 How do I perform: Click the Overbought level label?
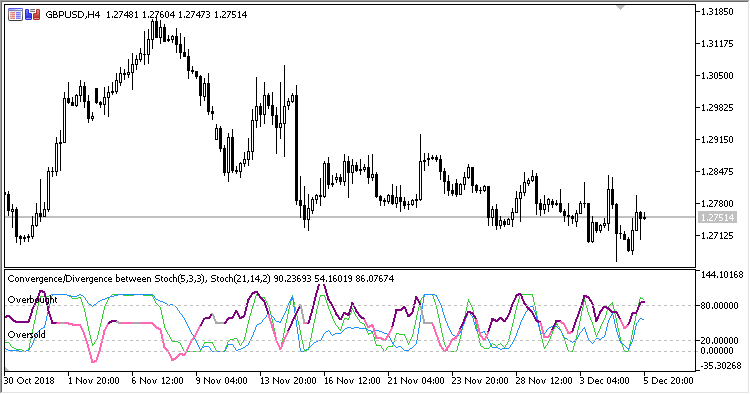(x=33, y=300)
